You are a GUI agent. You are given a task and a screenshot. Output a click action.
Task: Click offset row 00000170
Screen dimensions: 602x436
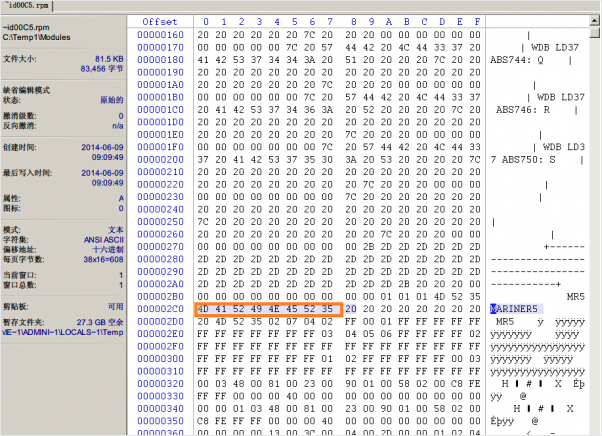click(160, 48)
